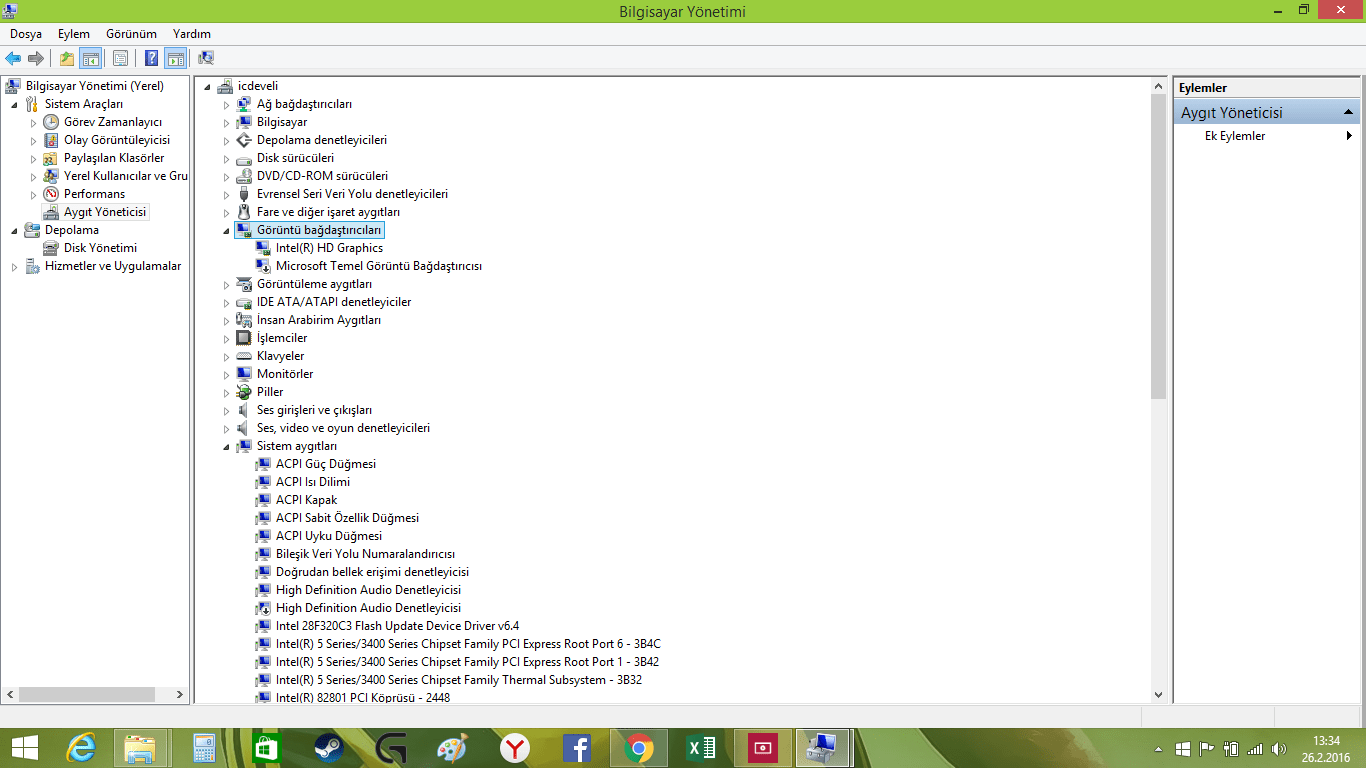Screen dimensions: 1366x768
Task: Open the Dosya menu
Action: 26,34
